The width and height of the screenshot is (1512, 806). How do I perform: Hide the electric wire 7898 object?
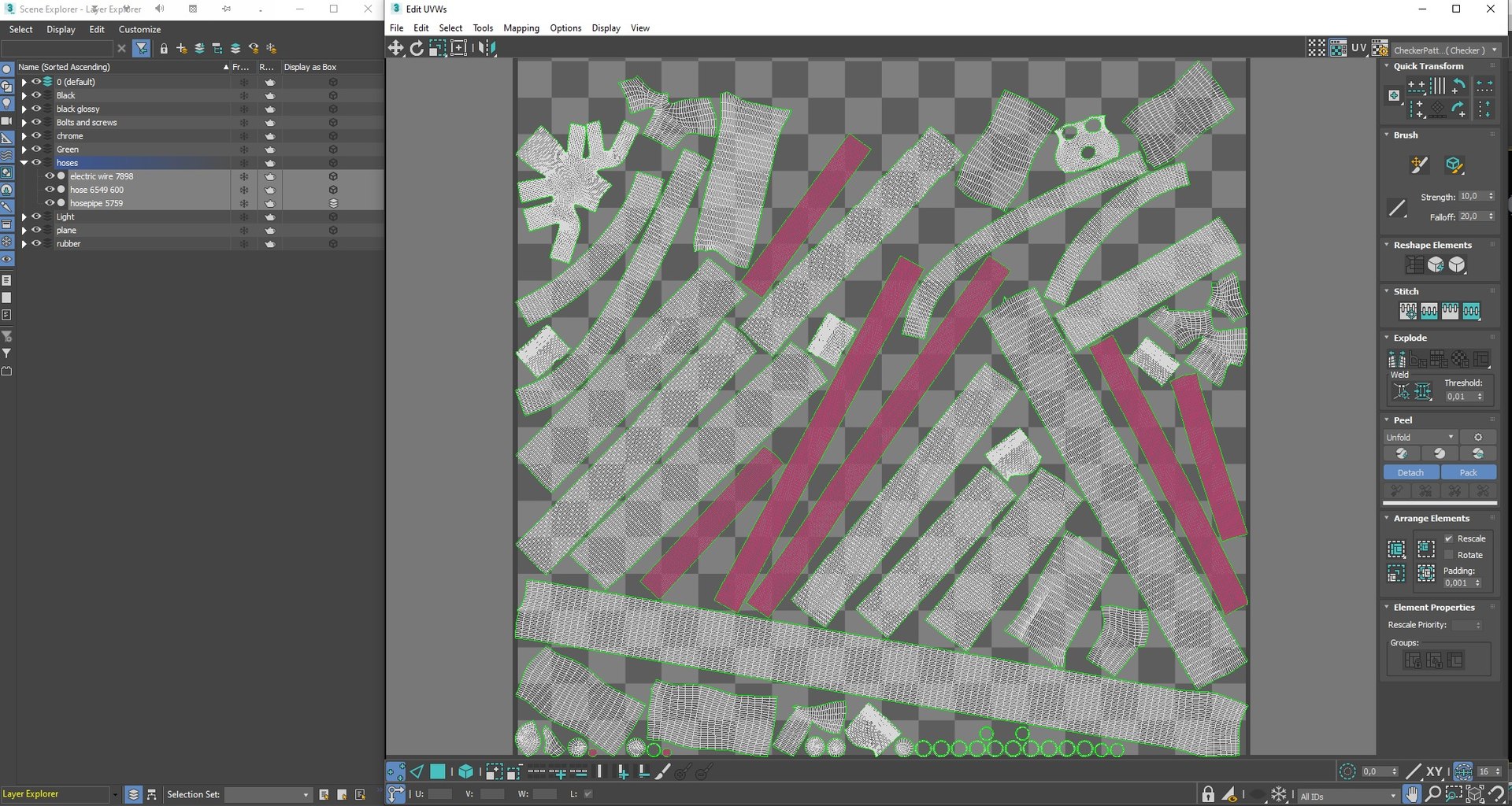coord(50,176)
